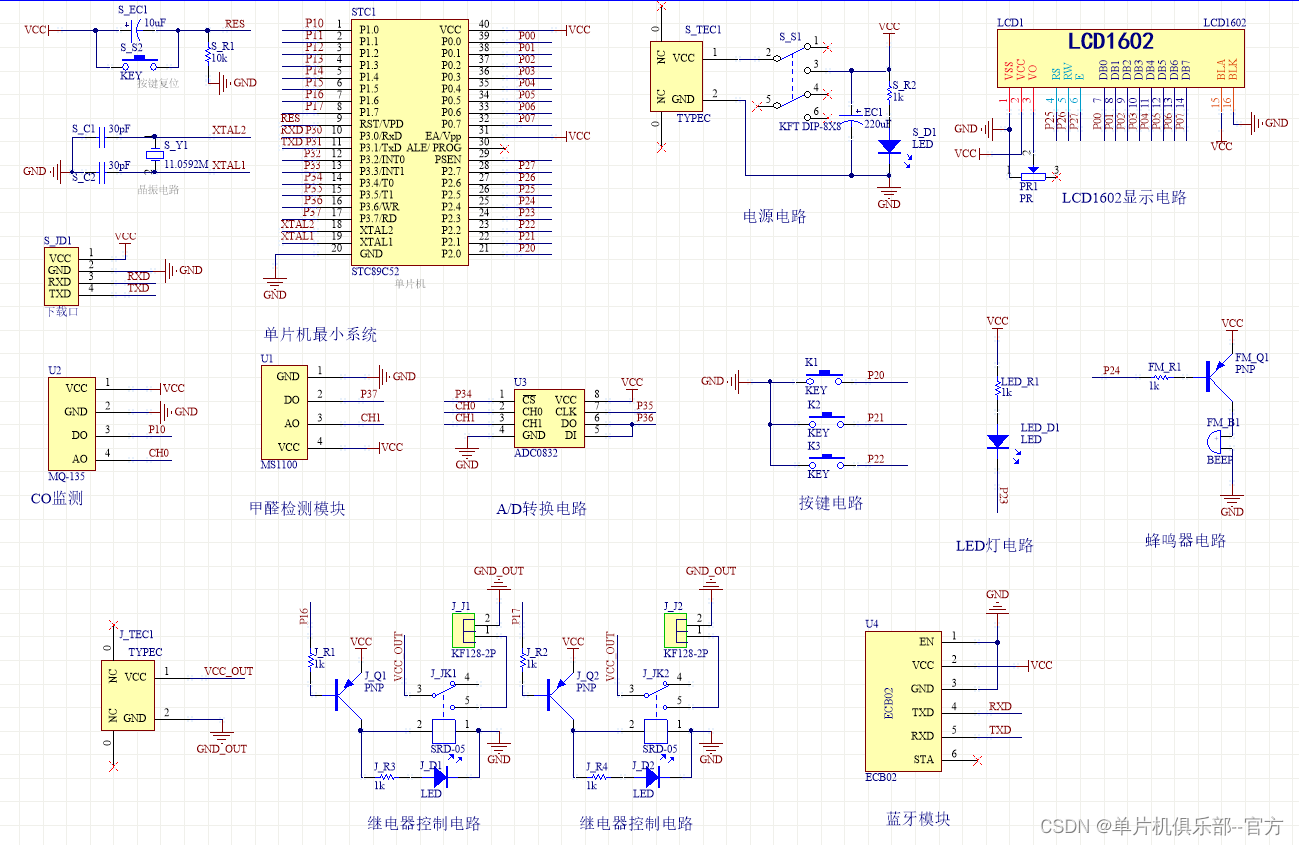Select the J_J1 KF128-2P terminal block

(465, 630)
